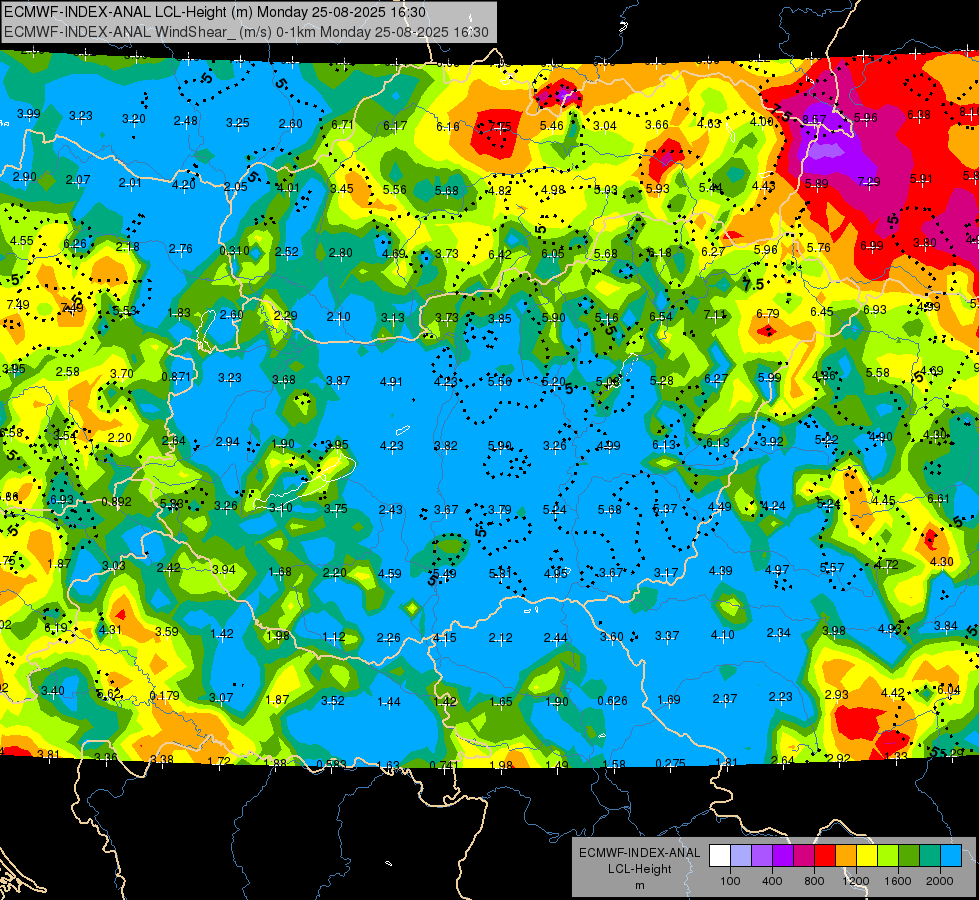Click the teal legend swatch

click(930, 856)
